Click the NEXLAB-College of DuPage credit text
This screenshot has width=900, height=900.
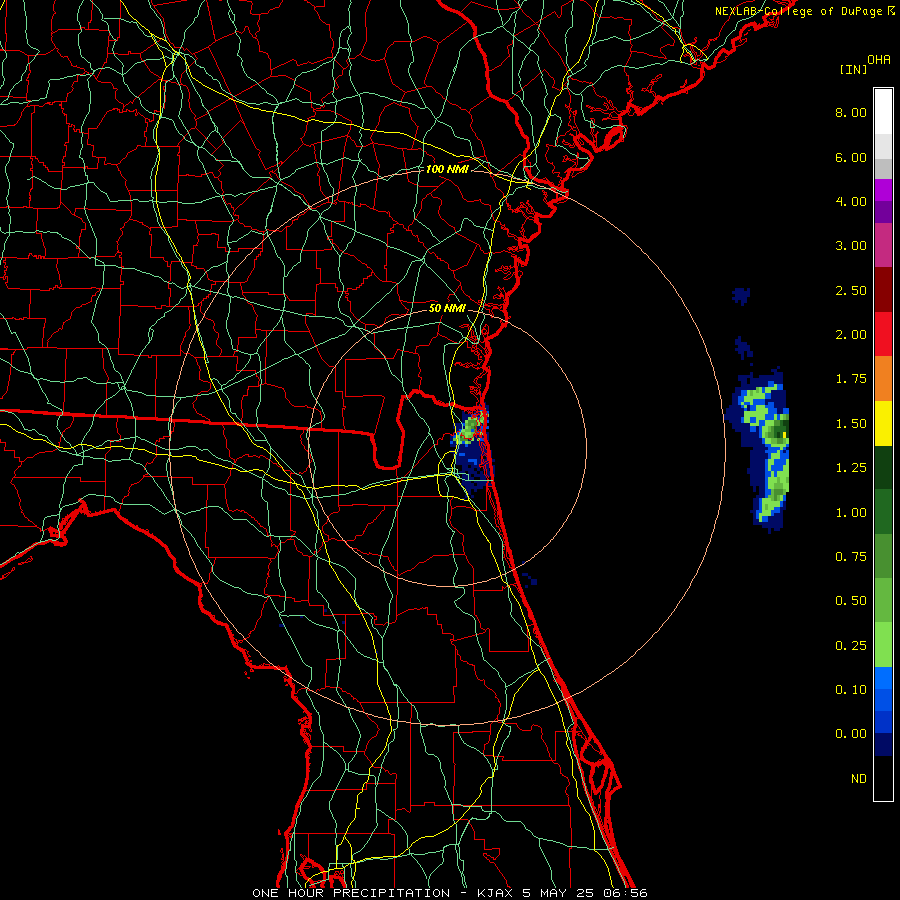pyautogui.click(x=804, y=11)
